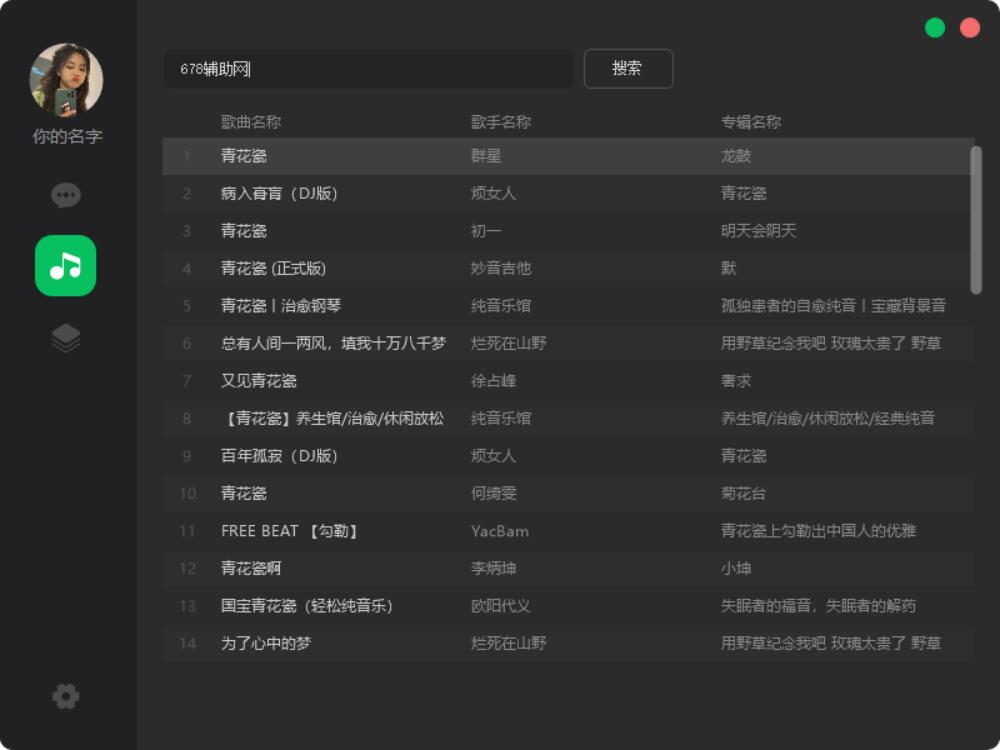The height and width of the screenshot is (750, 1000).
Task: Click the 歌曲名称 column header
Action: pyautogui.click(x=251, y=122)
